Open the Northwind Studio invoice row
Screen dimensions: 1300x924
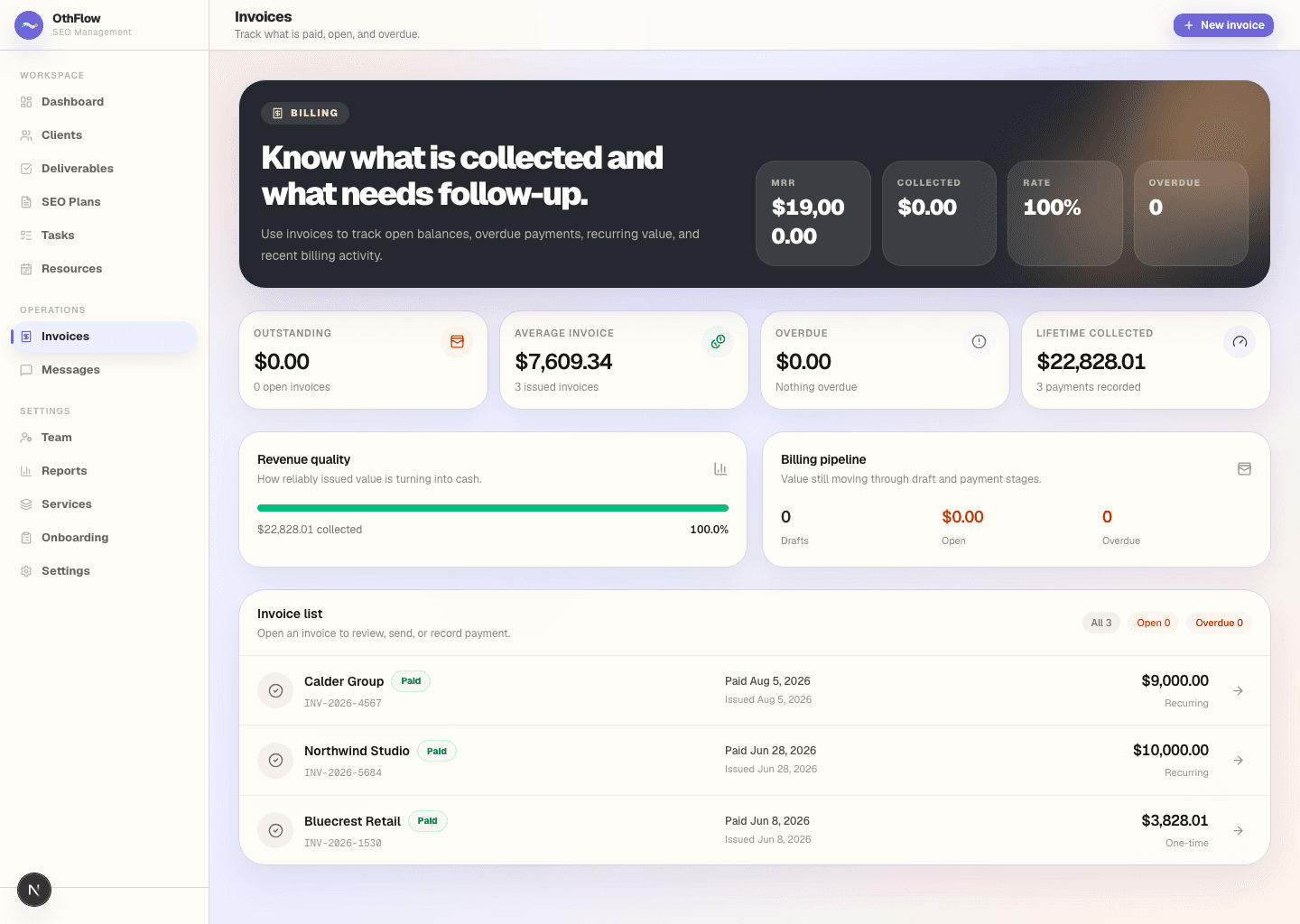point(755,761)
